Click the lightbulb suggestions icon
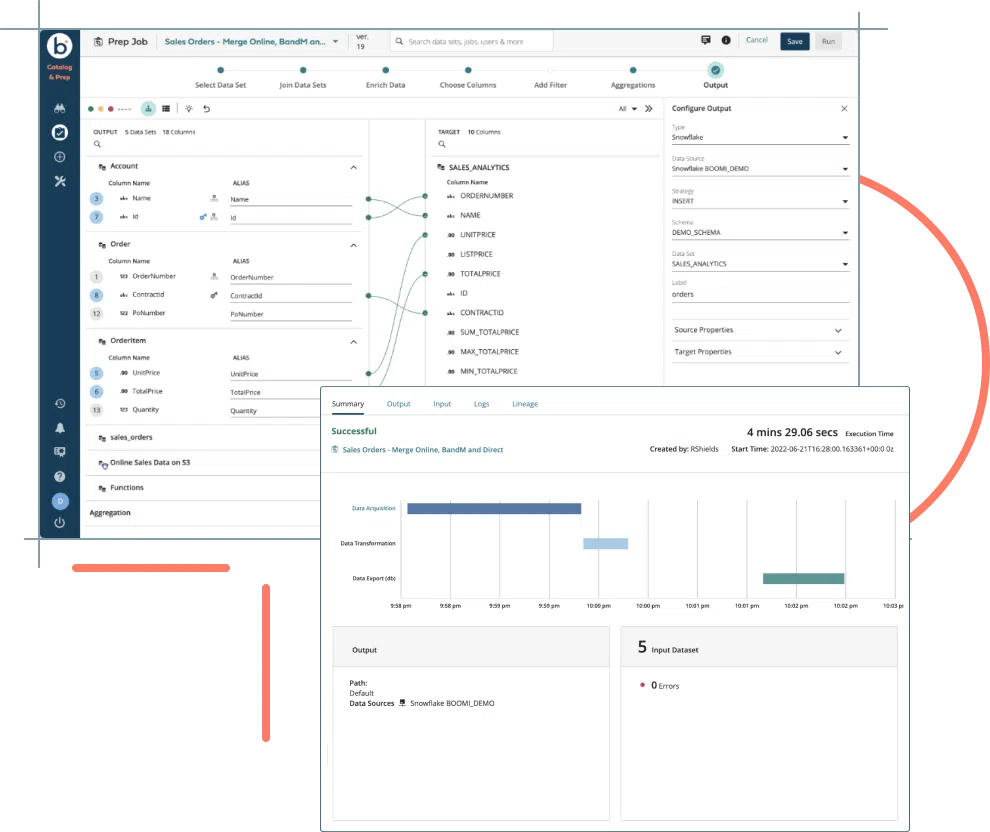Image resolution: width=990 pixels, height=832 pixels. (x=189, y=109)
